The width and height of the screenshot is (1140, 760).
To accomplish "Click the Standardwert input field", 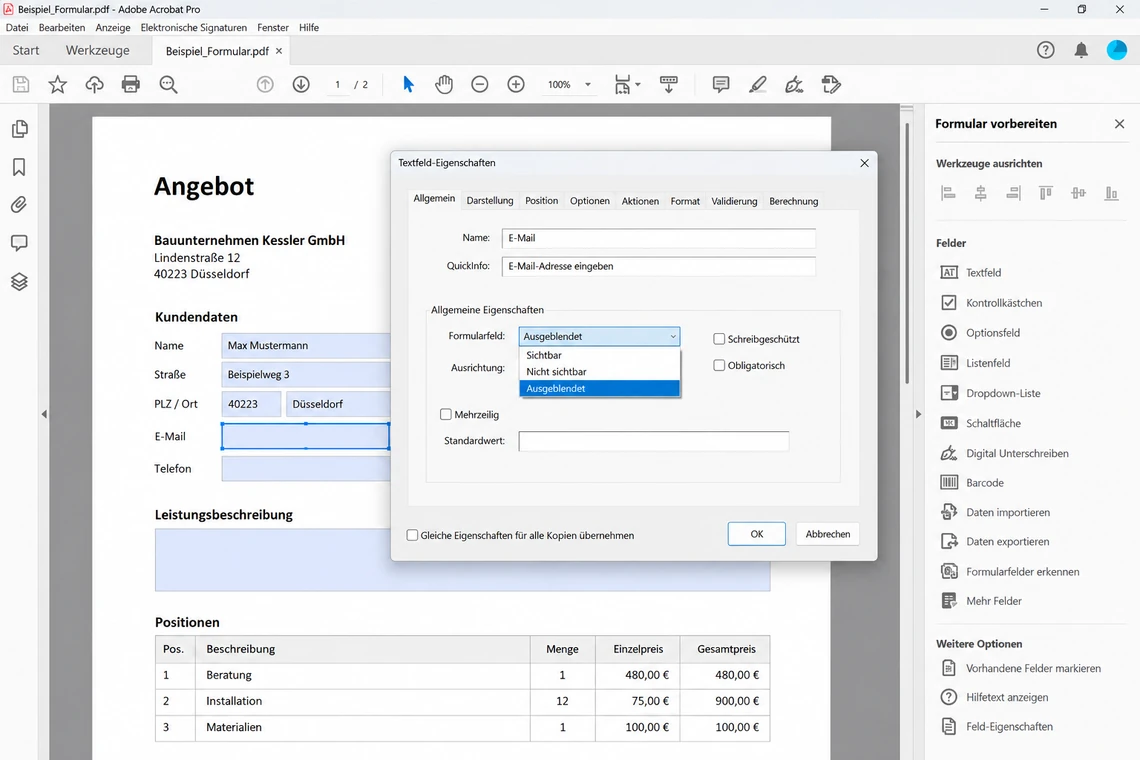I will pyautogui.click(x=654, y=441).
